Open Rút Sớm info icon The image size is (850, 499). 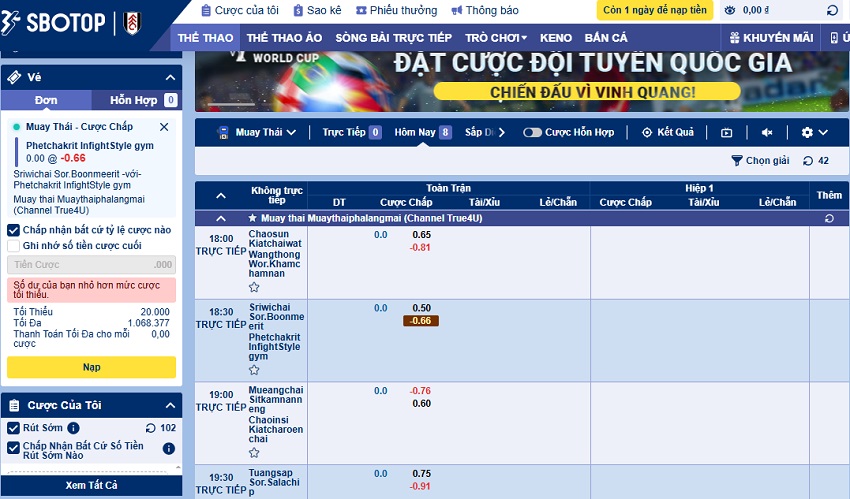pos(73,428)
